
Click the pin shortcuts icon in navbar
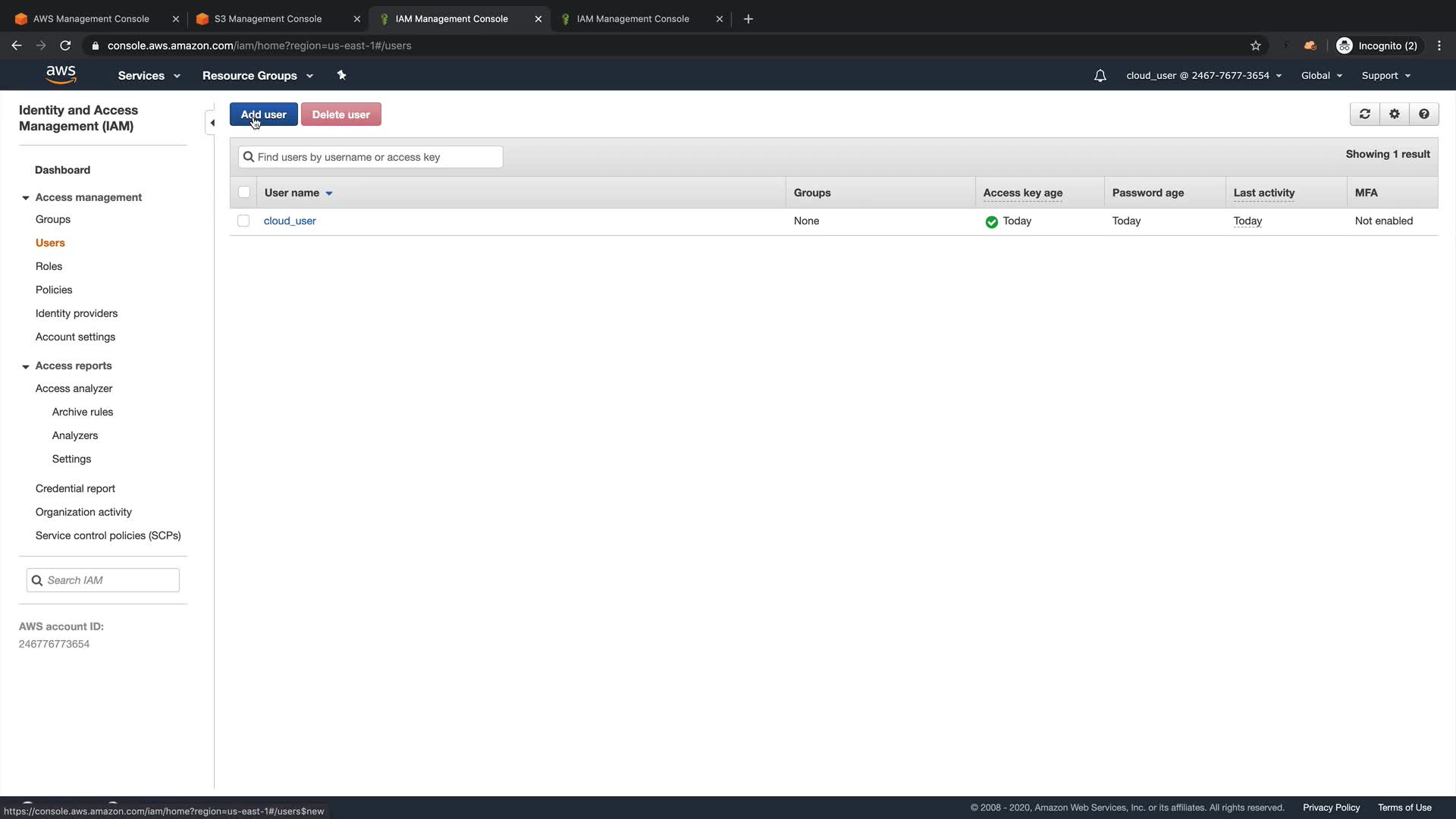341,75
